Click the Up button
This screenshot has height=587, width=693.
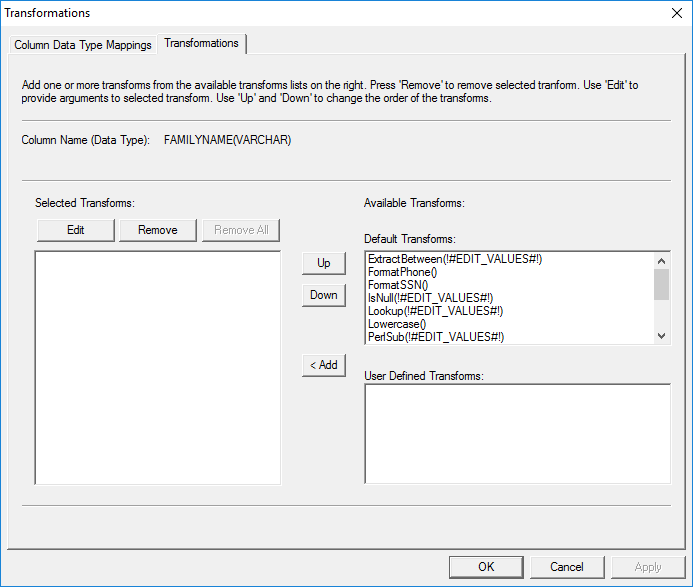324,263
